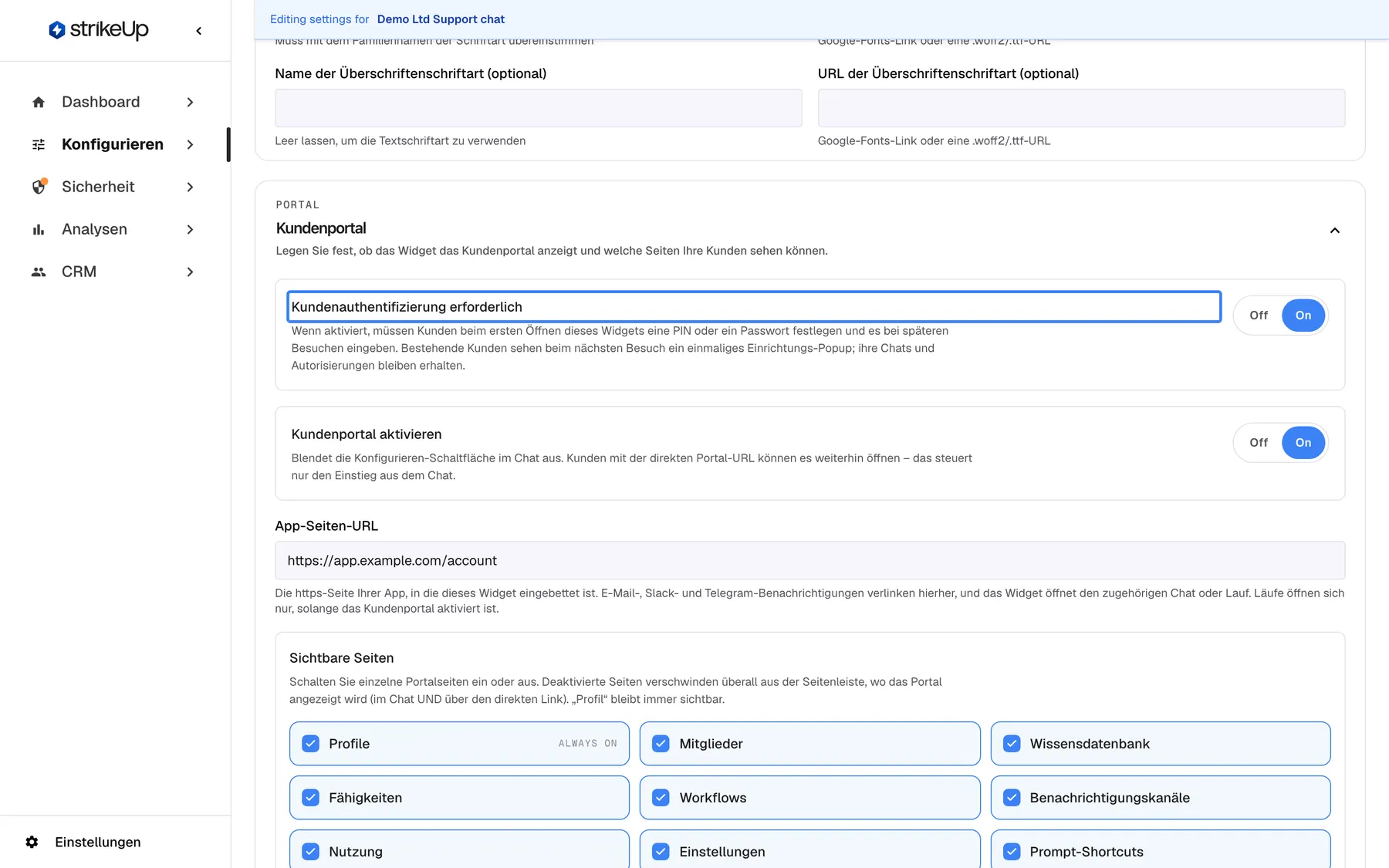Click the Kundenportal aktivieren title
Image resolution: width=1389 pixels, height=868 pixels.
pos(367,434)
